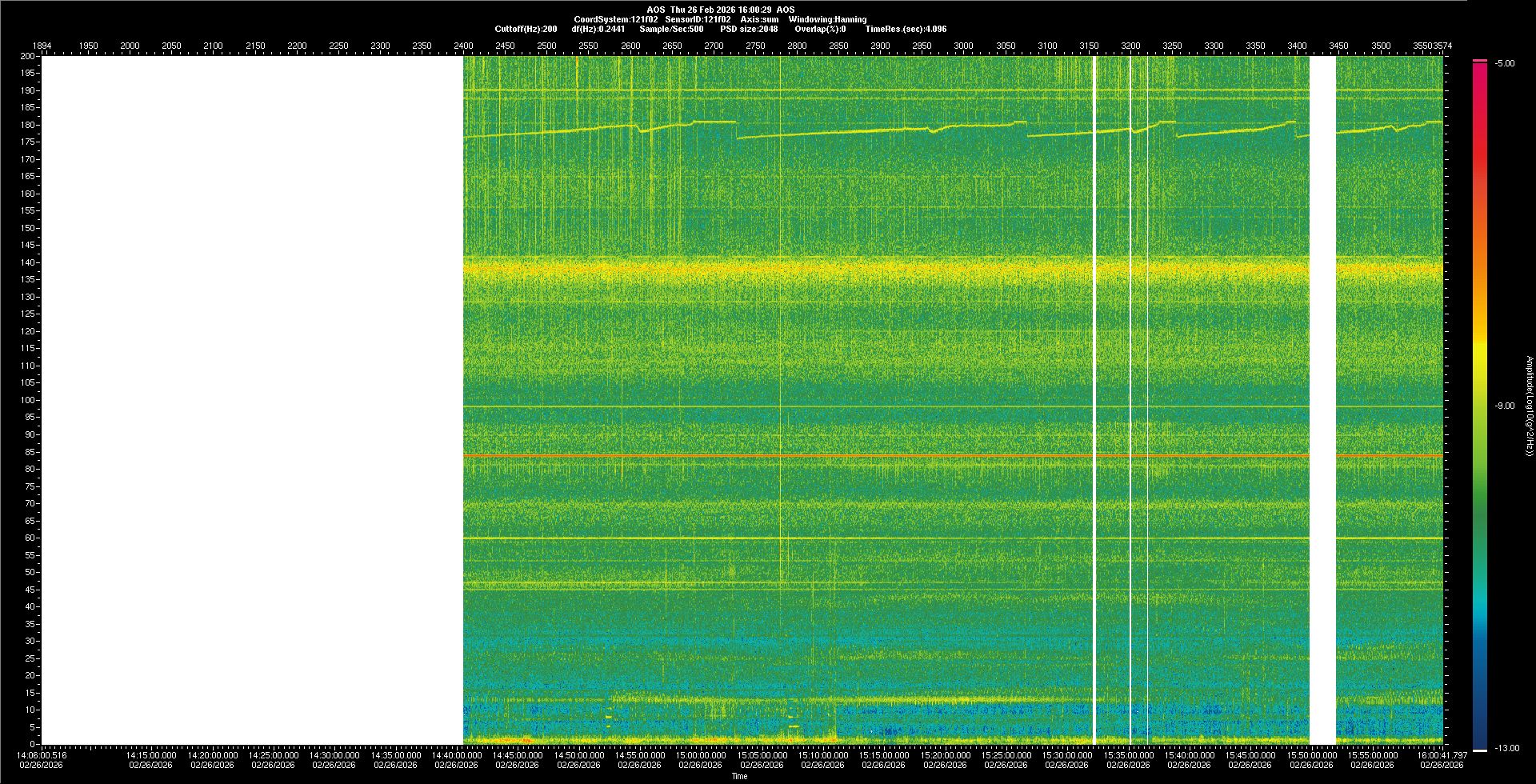Select the Windowing:Hanning header text

[826, 19]
